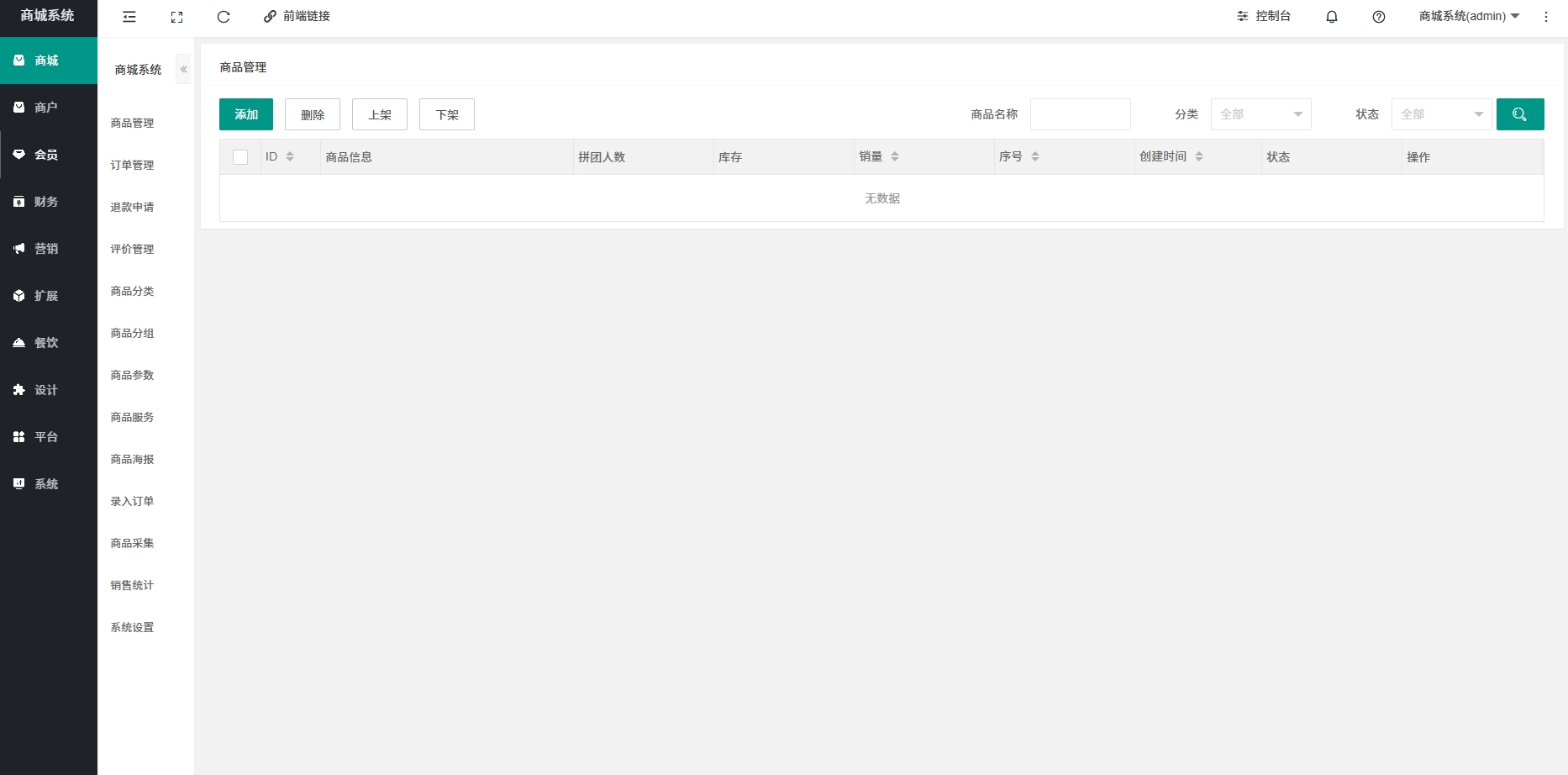The width and height of the screenshot is (1568, 775).
Task: Click the 商品信息 column header
Action: pos(447,157)
